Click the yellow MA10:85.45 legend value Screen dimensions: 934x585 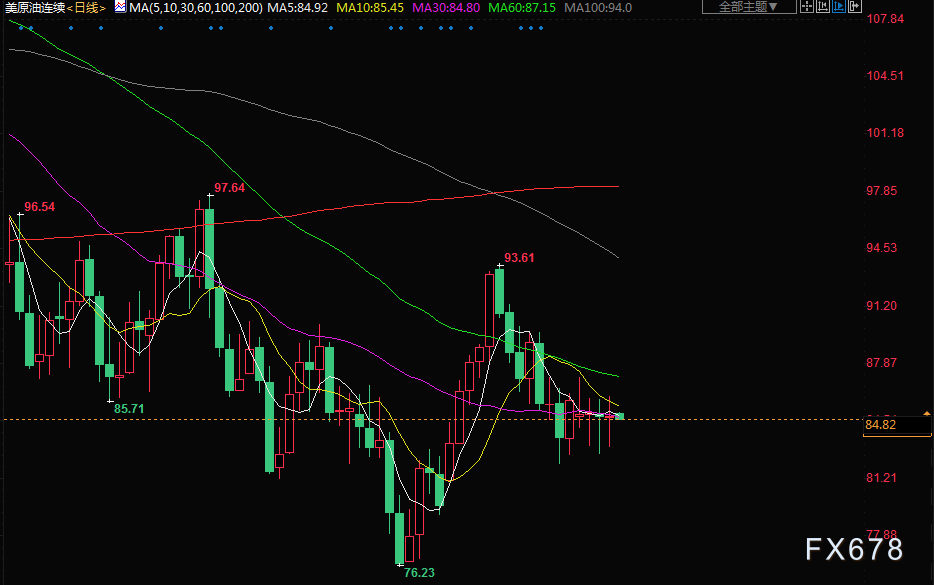click(x=369, y=7)
